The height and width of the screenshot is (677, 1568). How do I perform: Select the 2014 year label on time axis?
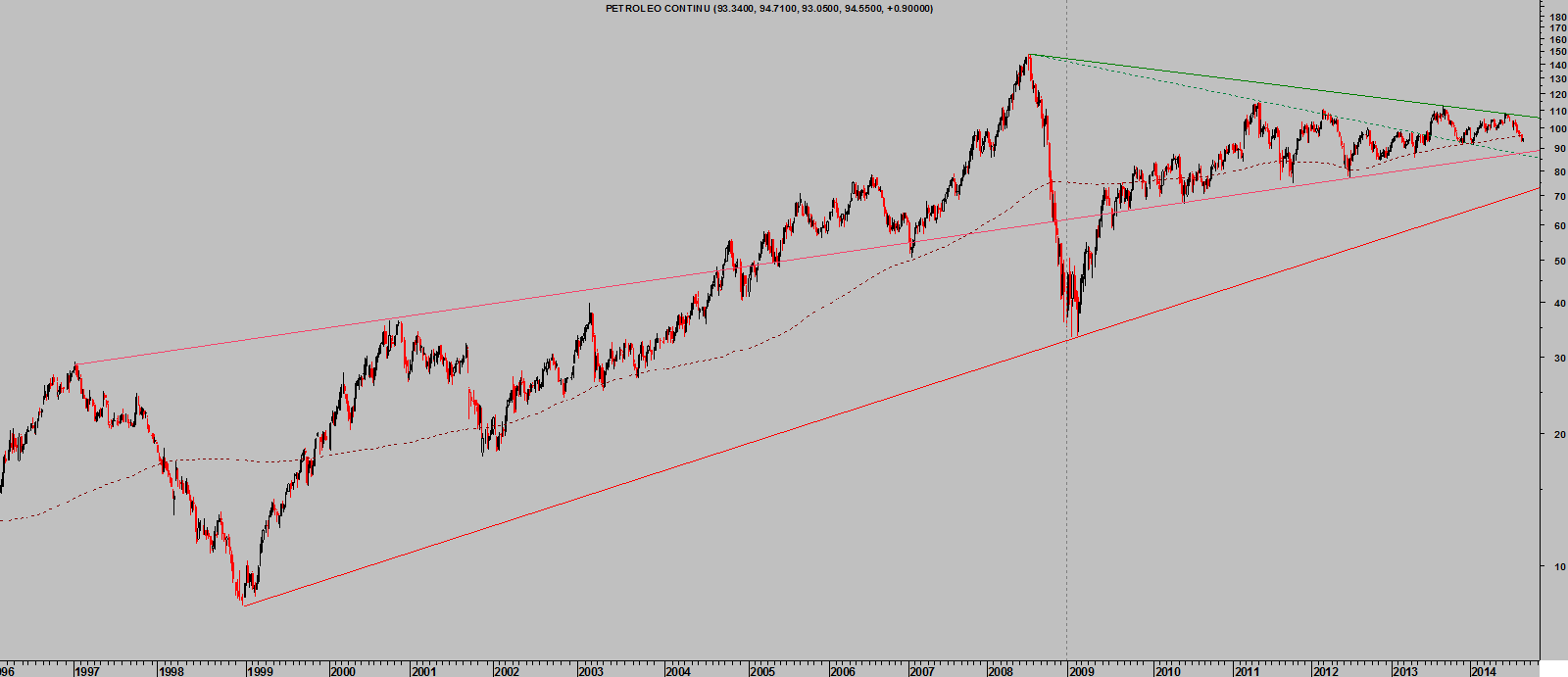1483,671
